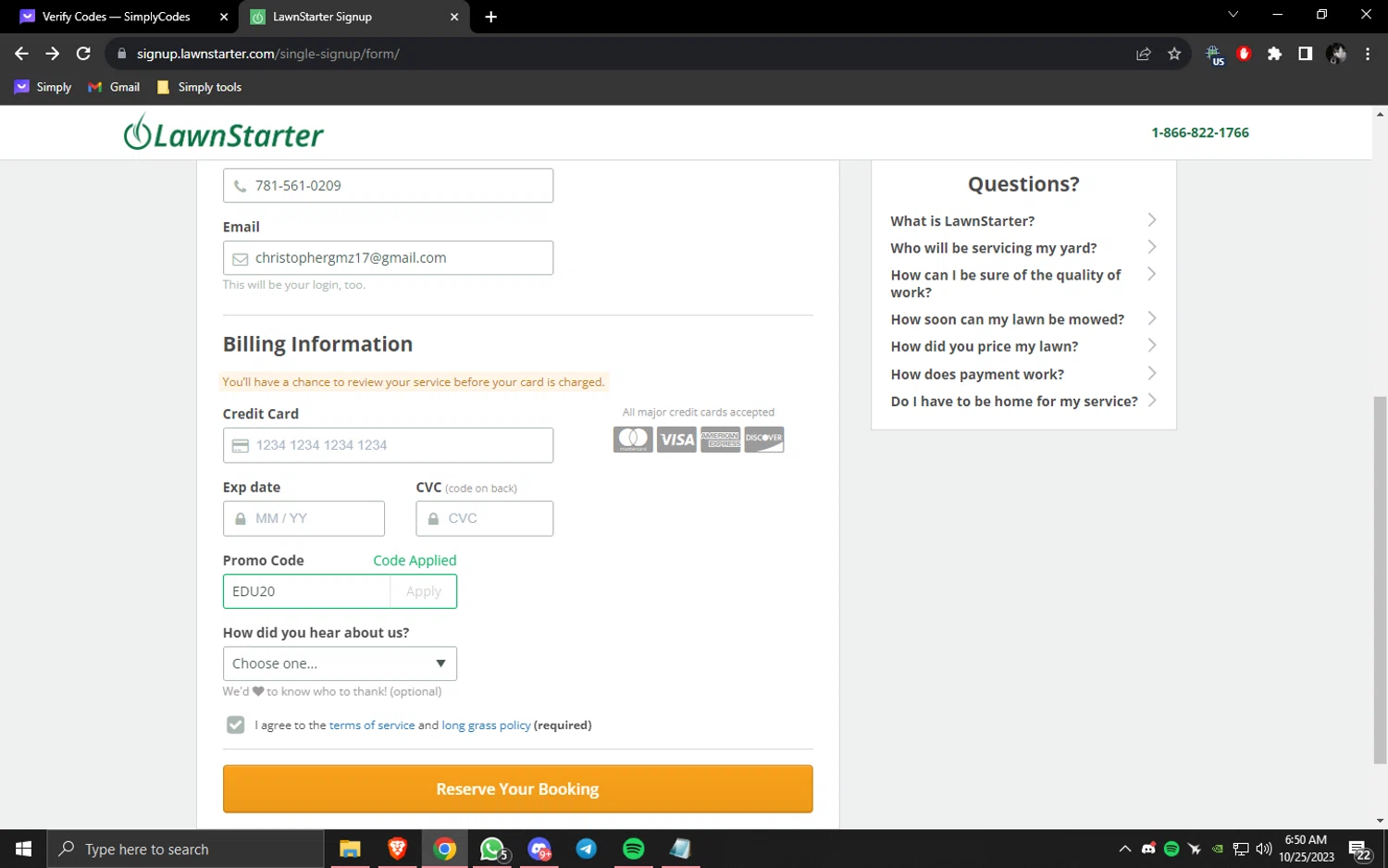Click the Reserve Your Booking button
Screen dimensions: 1388x868
(x=517, y=788)
